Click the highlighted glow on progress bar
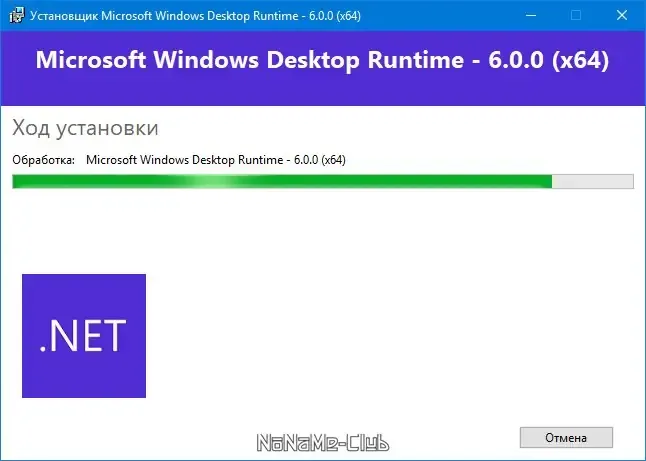Viewport: 646px width, 461px height. pyautogui.click(x=214, y=182)
